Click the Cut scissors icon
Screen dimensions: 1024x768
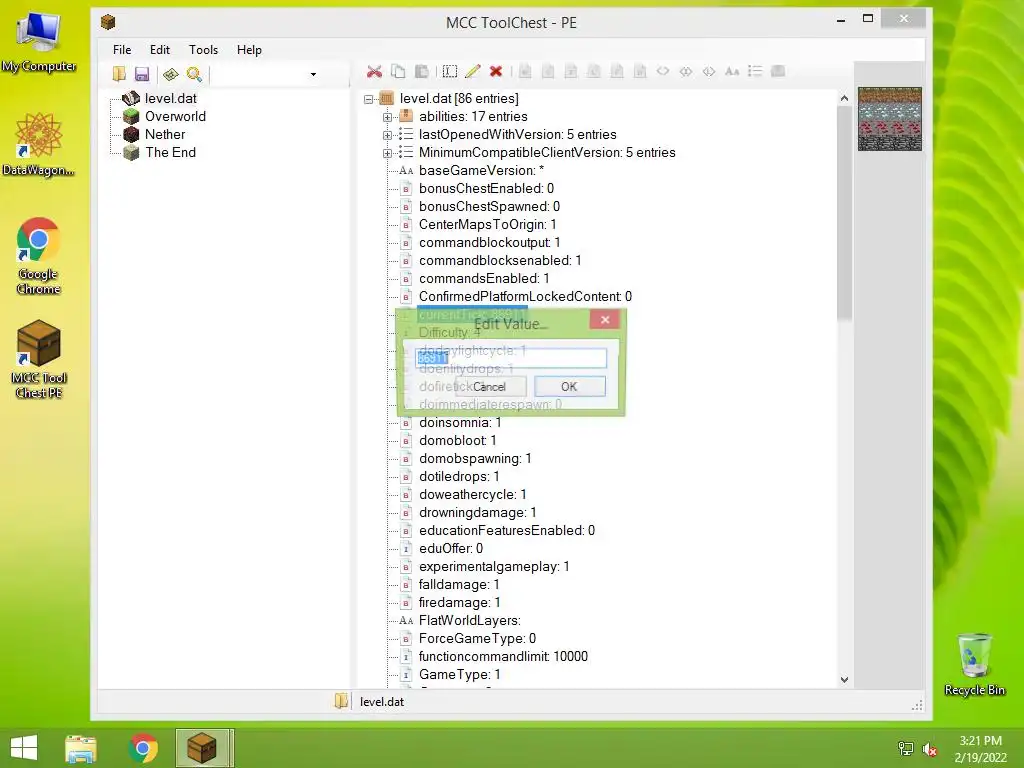point(374,71)
